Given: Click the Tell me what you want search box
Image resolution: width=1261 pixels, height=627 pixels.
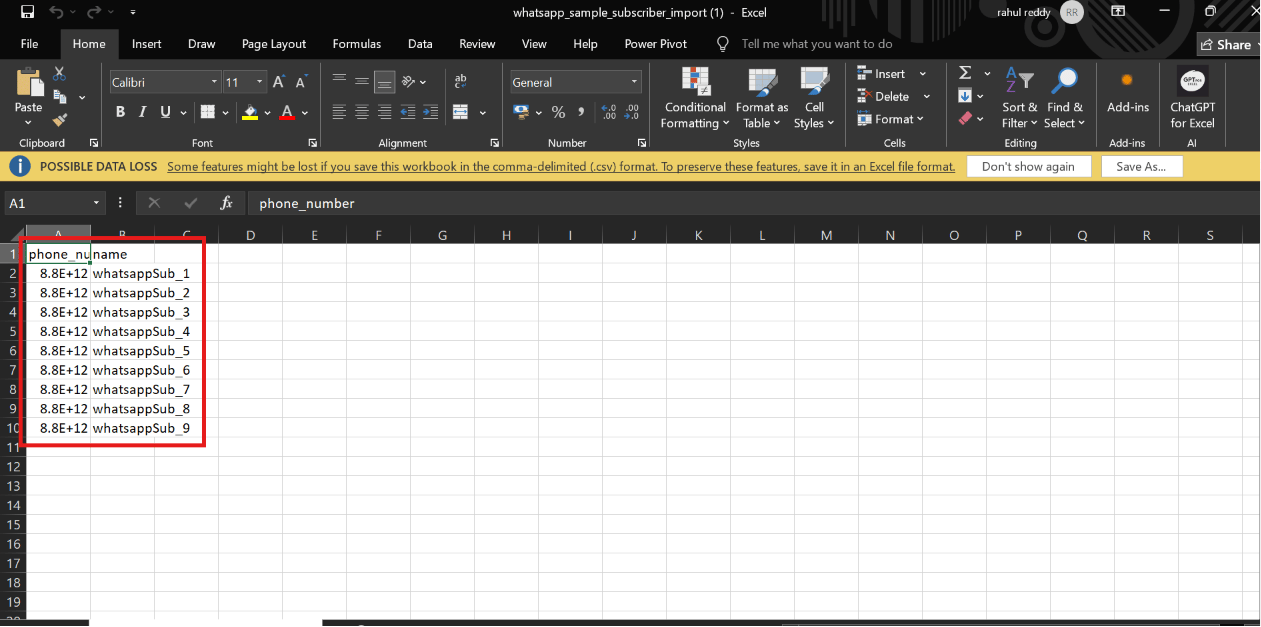Looking at the screenshot, I should 816,44.
